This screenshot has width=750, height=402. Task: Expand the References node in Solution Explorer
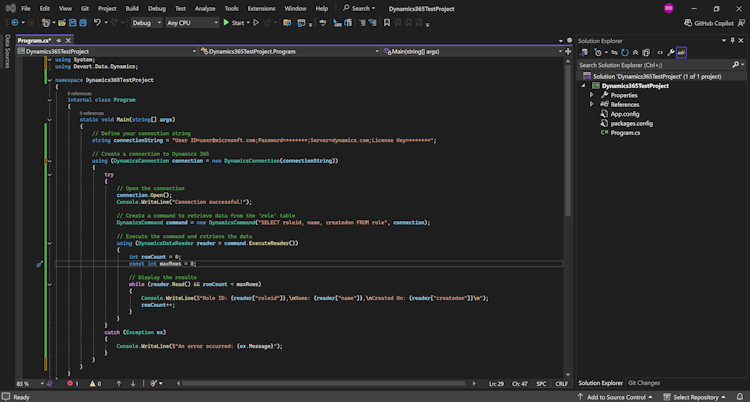pyautogui.click(x=592, y=104)
